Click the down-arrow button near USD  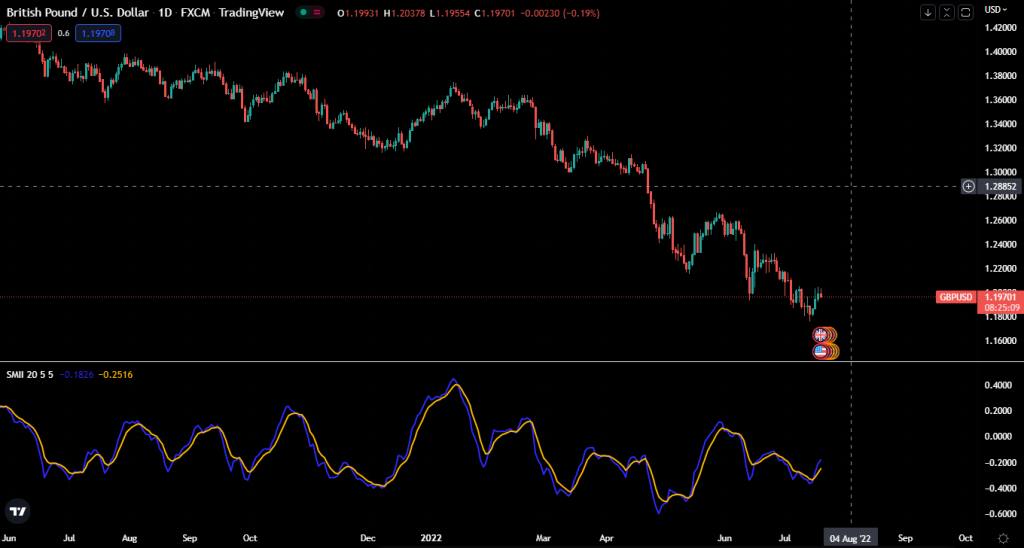coord(928,12)
